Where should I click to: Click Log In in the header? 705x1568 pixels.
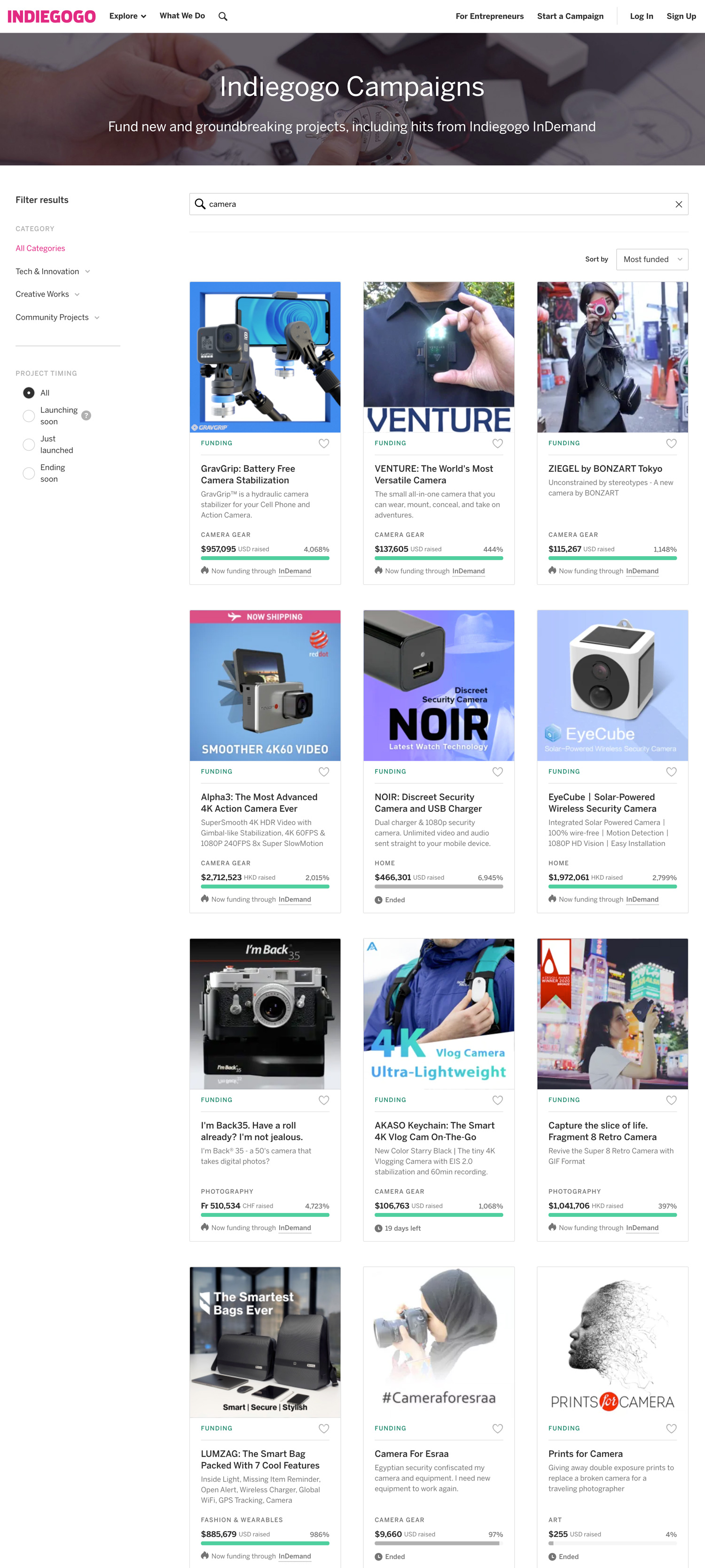pos(642,16)
